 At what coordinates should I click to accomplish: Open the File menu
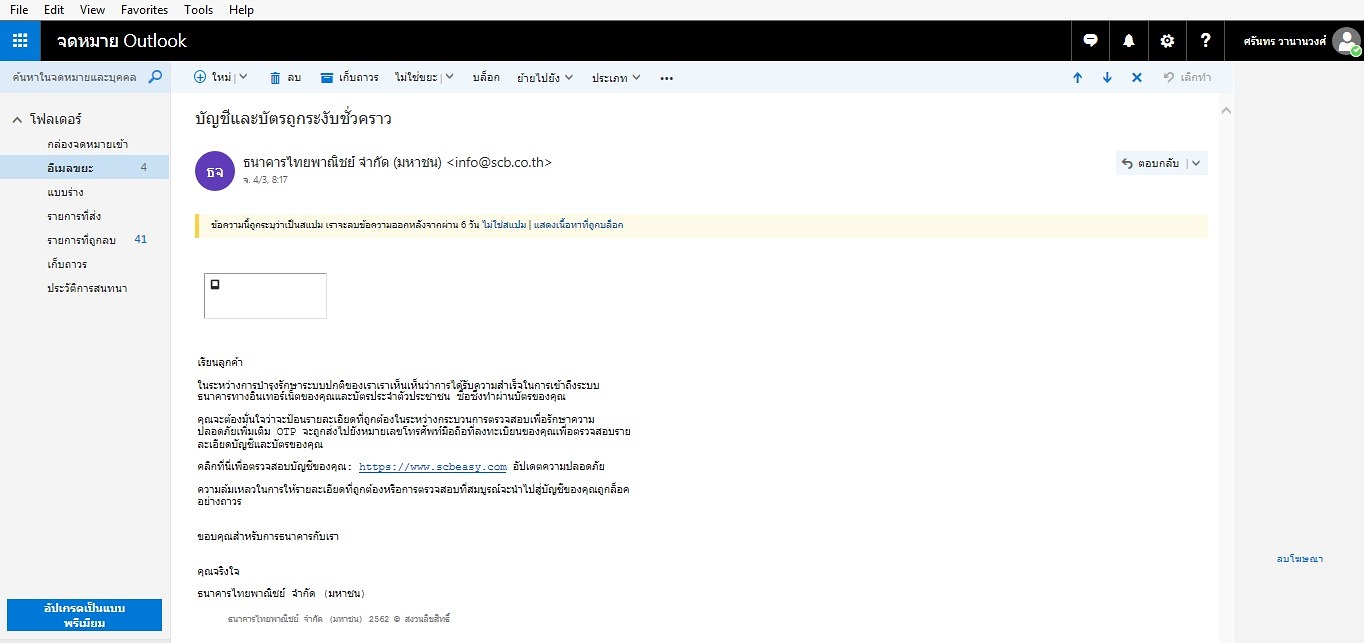(x=19, y=9)
